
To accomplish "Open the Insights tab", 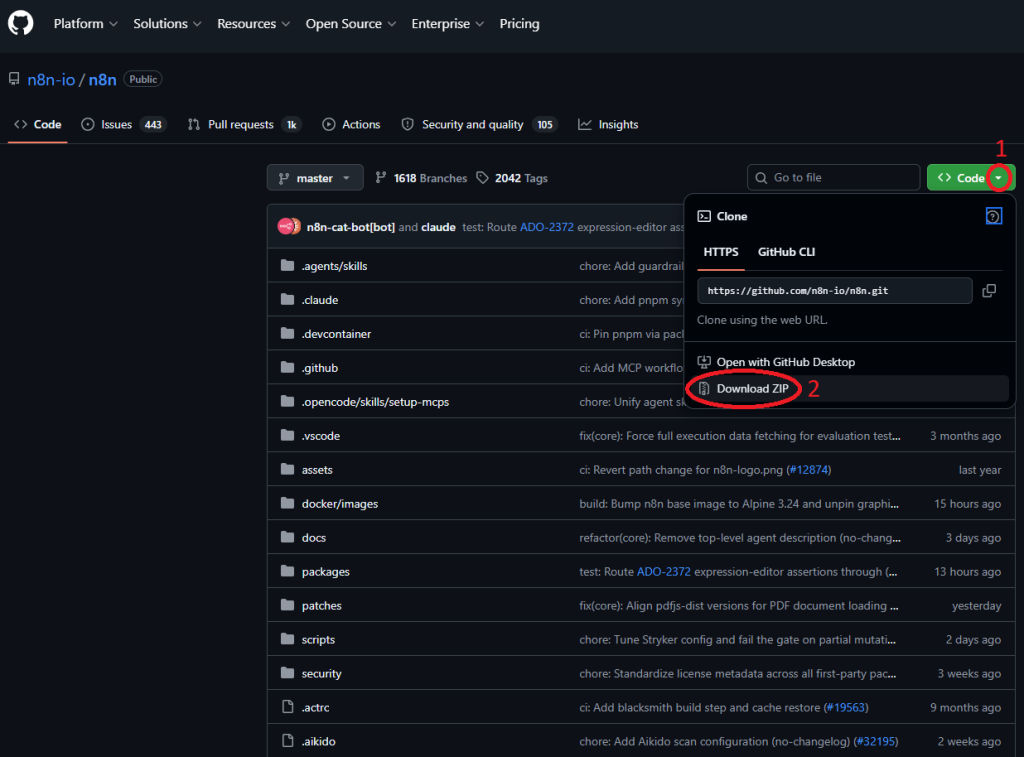I will coord(608,124).
